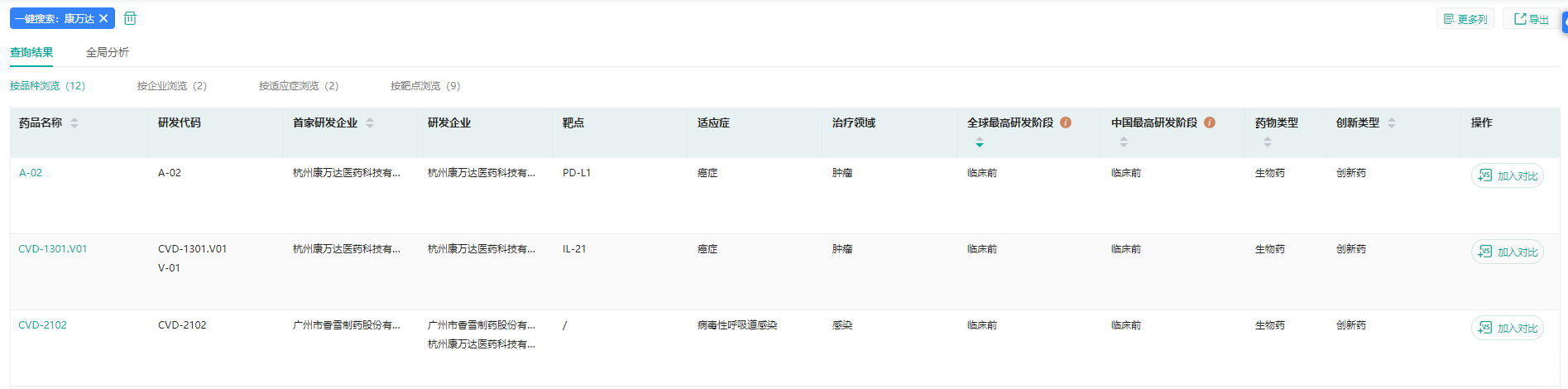
Task: Select the 按适应症浏览 (2) view
Action: [299, 85]
